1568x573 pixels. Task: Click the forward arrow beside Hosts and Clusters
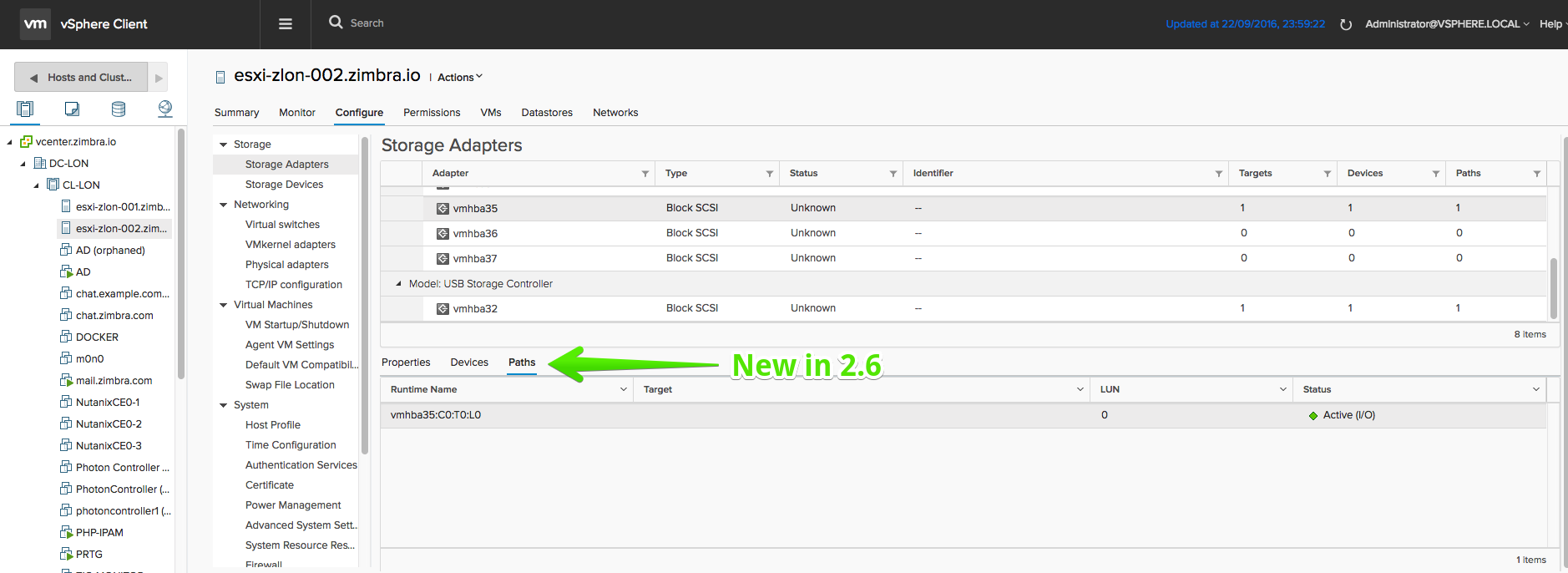(159, 78)
